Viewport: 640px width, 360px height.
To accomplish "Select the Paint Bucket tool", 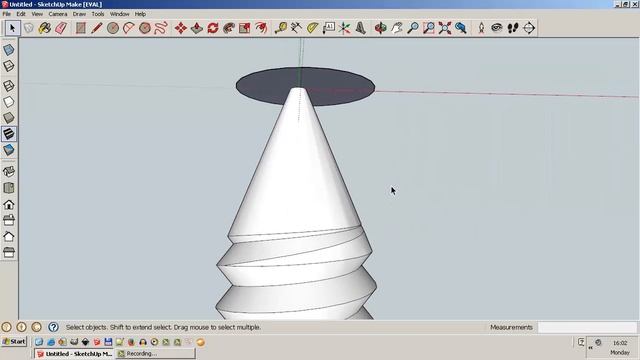I will tap(44, 28).
